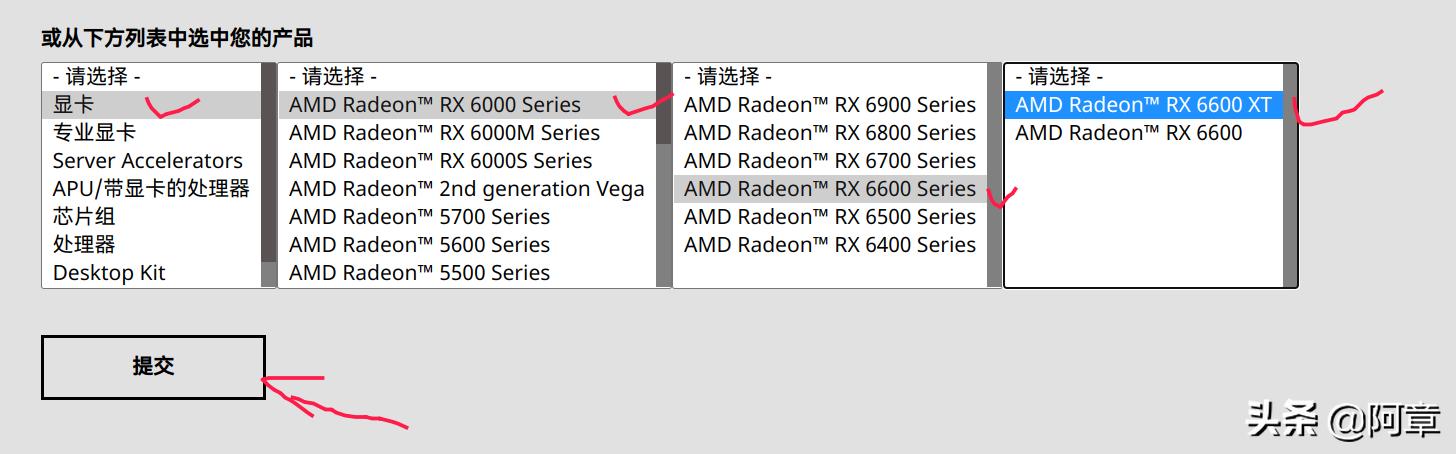Pick AMD Radeon RX 6000S Series
The width and height of the screenshot is (1456, 454).
point(440,161)
